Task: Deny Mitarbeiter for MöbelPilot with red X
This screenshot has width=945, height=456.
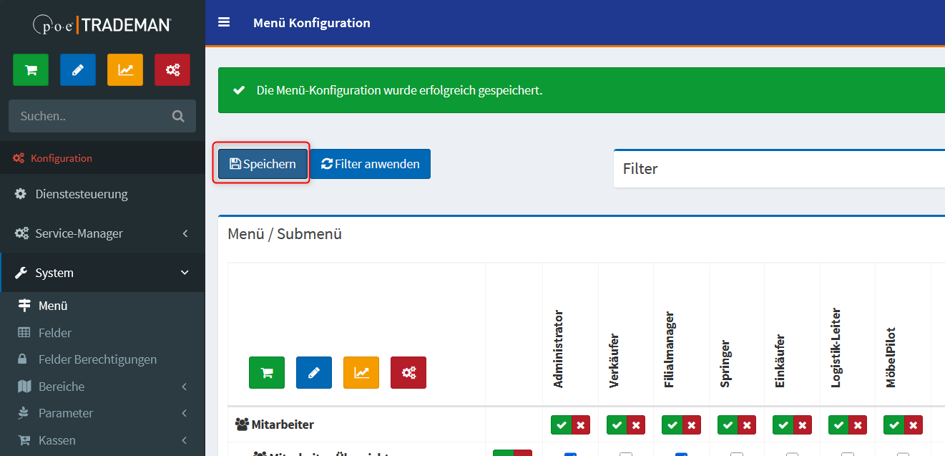Action: pos(913,425)
